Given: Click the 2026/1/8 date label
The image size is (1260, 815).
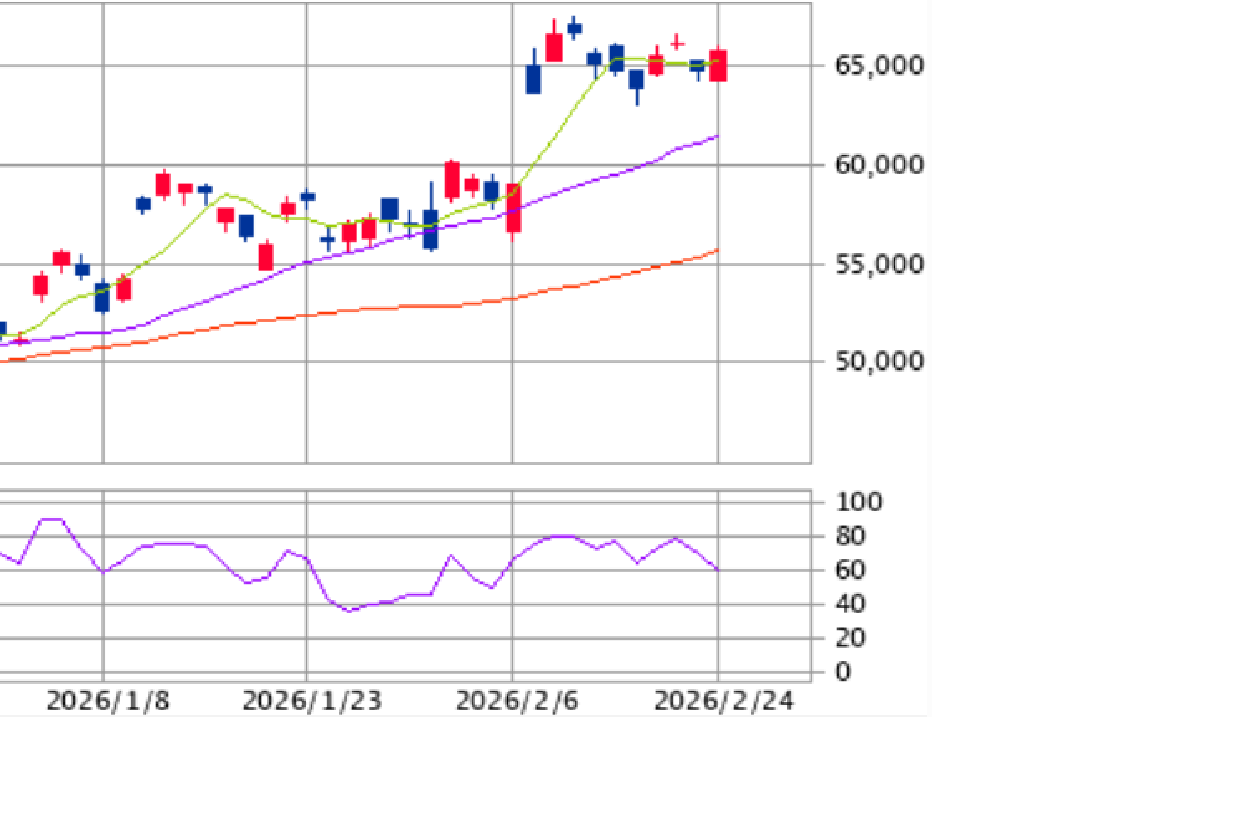Looking at the screenshot, I should (108, 701).
